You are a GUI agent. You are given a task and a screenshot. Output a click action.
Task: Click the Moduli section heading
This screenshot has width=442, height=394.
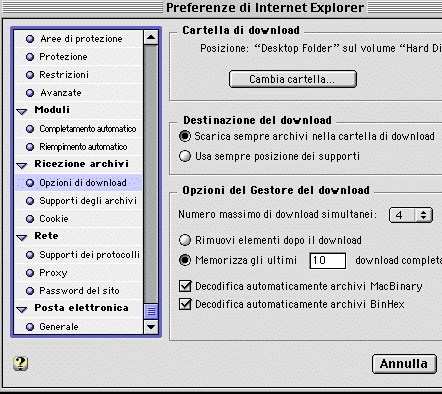click(x=52, y=110)
